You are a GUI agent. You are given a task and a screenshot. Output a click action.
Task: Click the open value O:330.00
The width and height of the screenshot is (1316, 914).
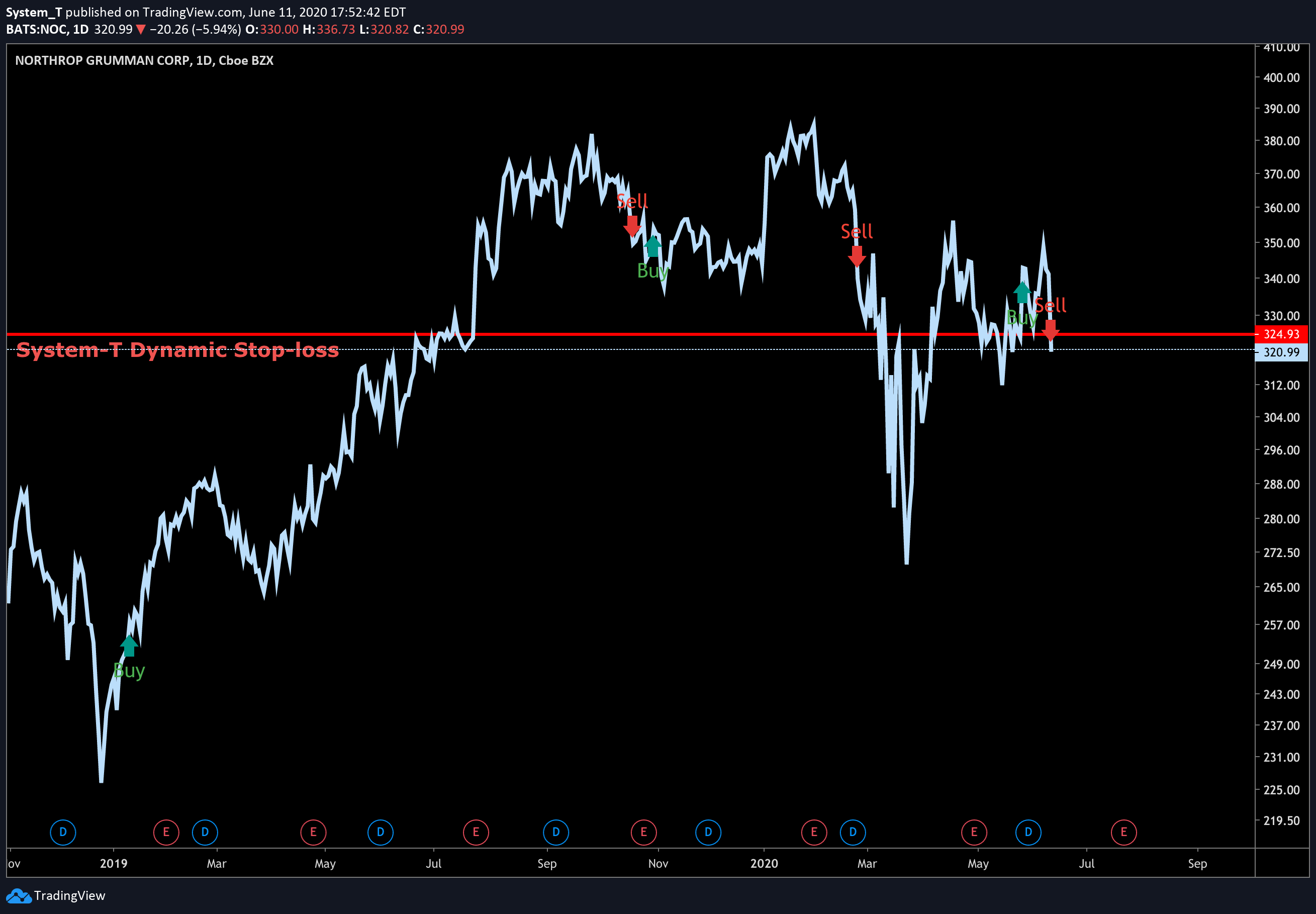tap(272, 29)
